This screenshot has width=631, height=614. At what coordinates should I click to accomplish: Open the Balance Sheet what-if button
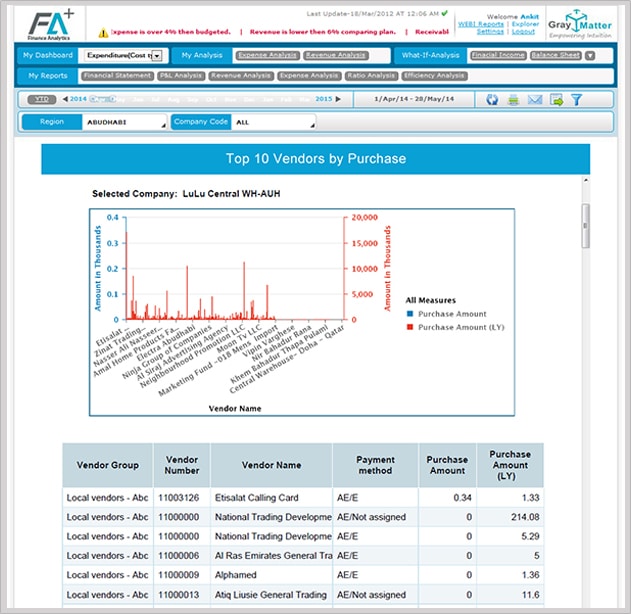click(556, 55)
